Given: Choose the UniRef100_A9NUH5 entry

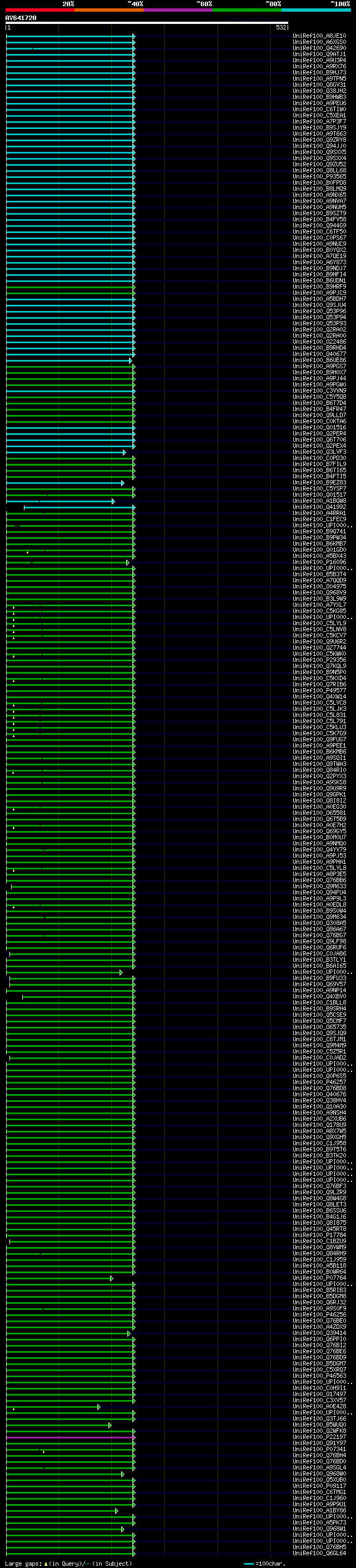Looking at the screenshot, I should [319, 207].
